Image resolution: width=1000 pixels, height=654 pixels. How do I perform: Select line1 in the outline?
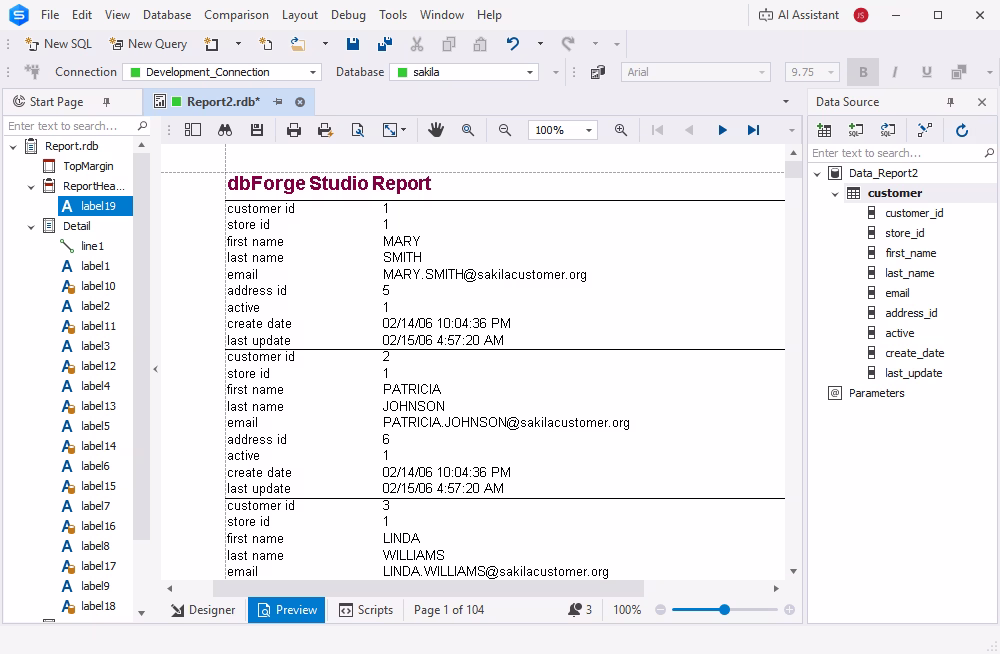click(x=92, y=246)
